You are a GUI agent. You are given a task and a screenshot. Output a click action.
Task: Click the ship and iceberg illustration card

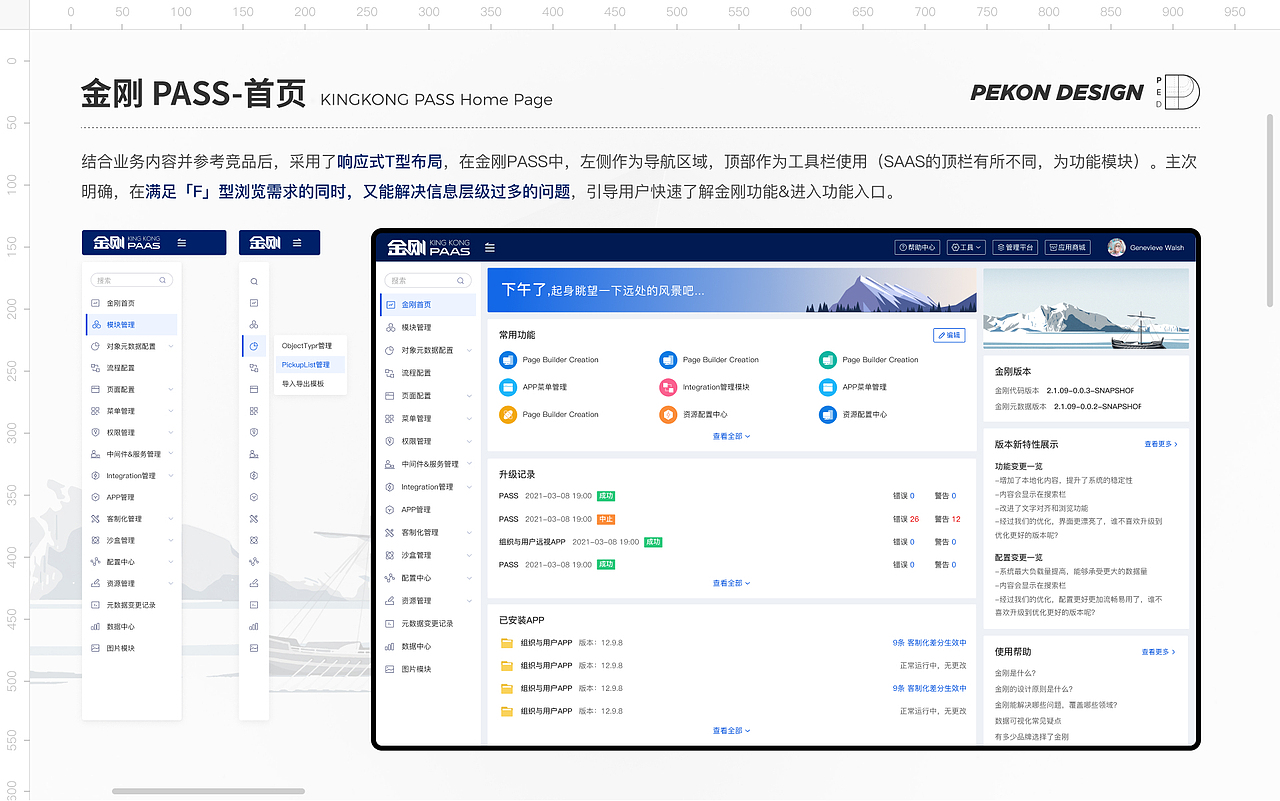click(x=1086, y=309)
